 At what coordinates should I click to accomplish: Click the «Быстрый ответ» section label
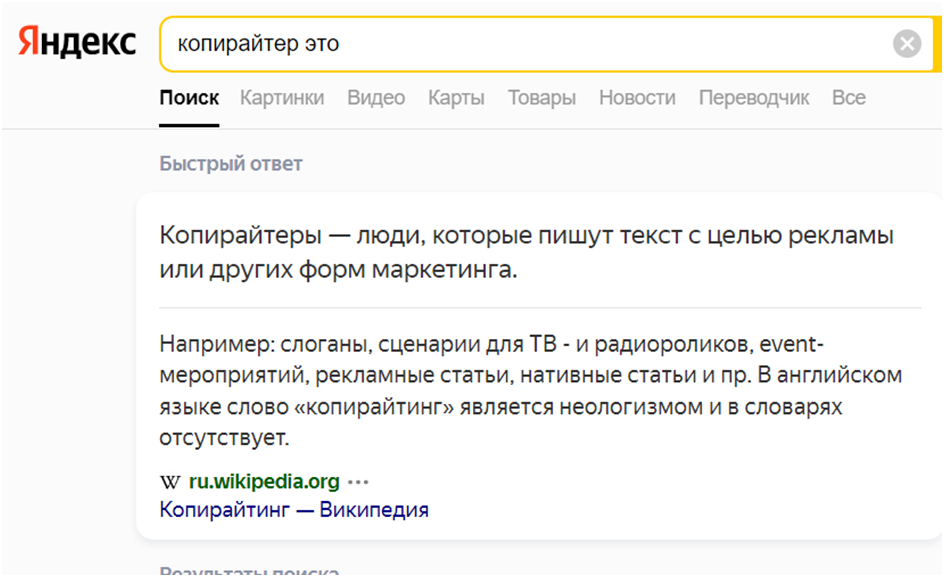coord(231,163)
